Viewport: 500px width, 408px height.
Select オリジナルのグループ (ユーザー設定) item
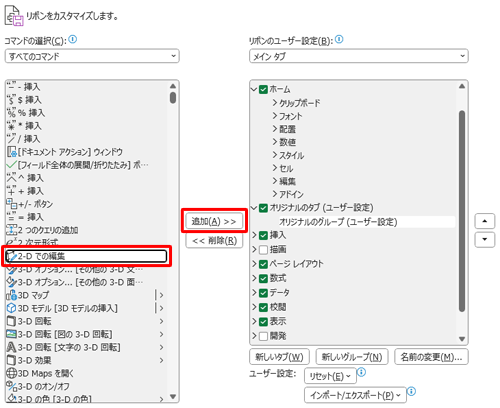[x=338, y=222]
